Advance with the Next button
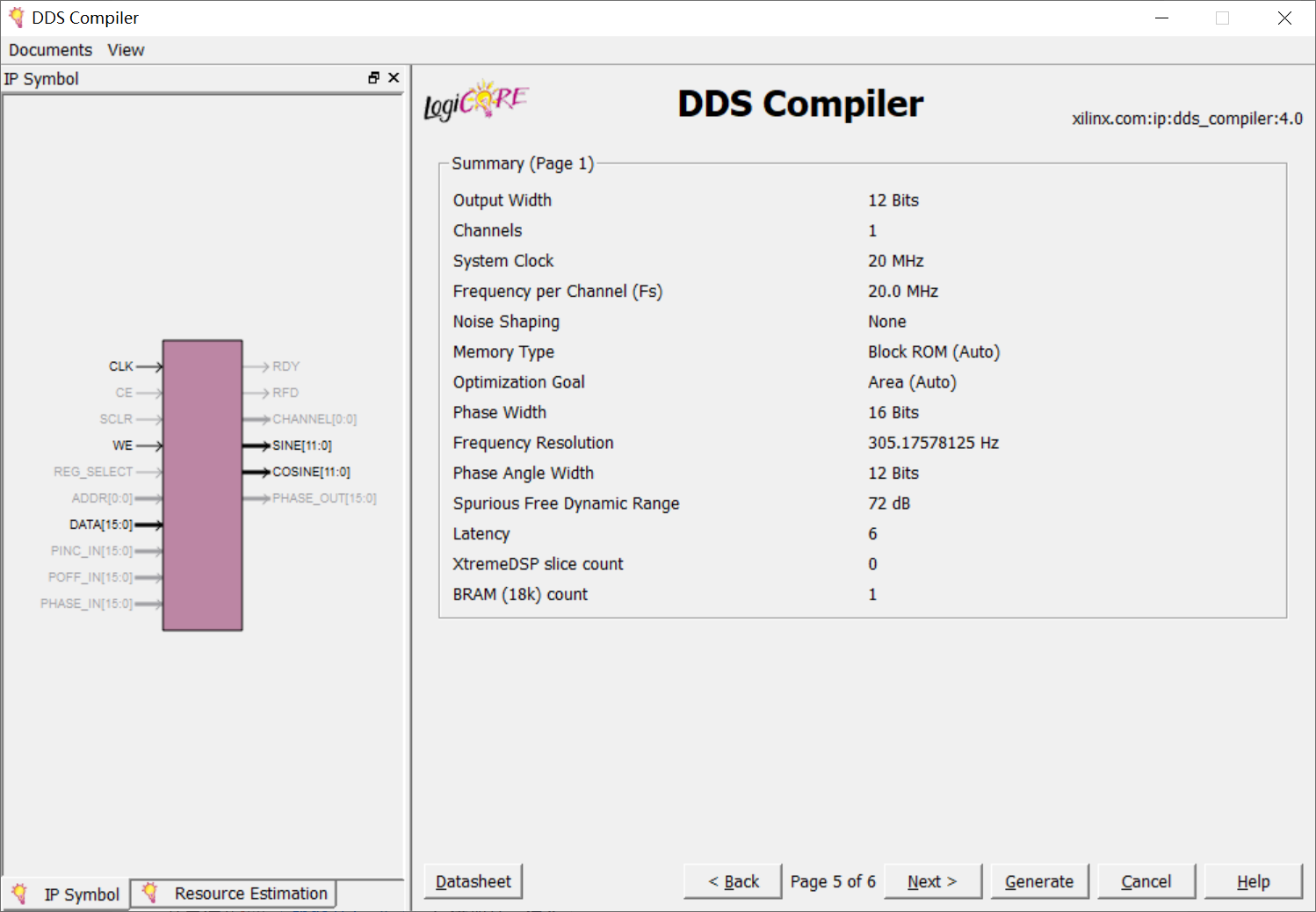 point(932,881)
